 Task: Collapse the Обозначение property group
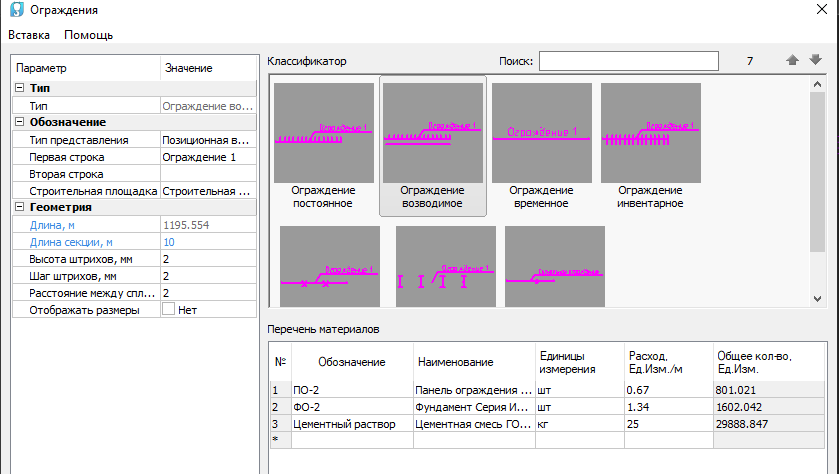(x=20, y=122)
